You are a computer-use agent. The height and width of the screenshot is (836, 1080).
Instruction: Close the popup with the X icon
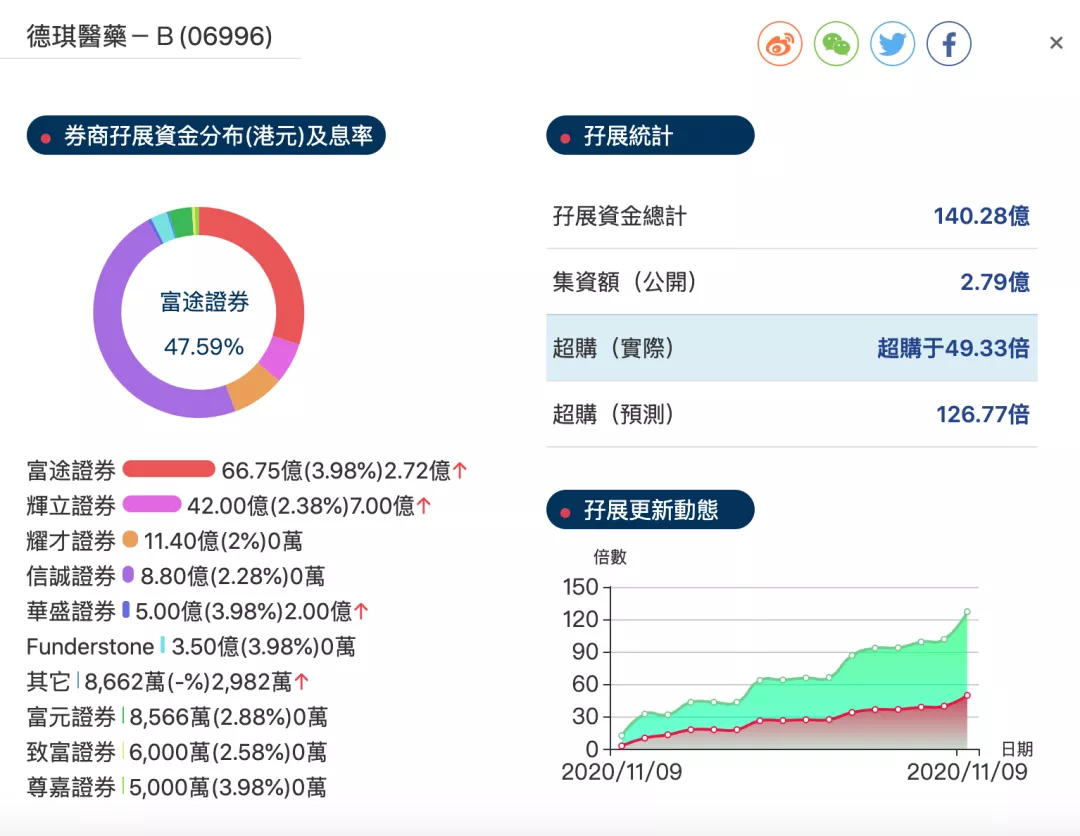pyautogui.click(x=1056, y=43)
